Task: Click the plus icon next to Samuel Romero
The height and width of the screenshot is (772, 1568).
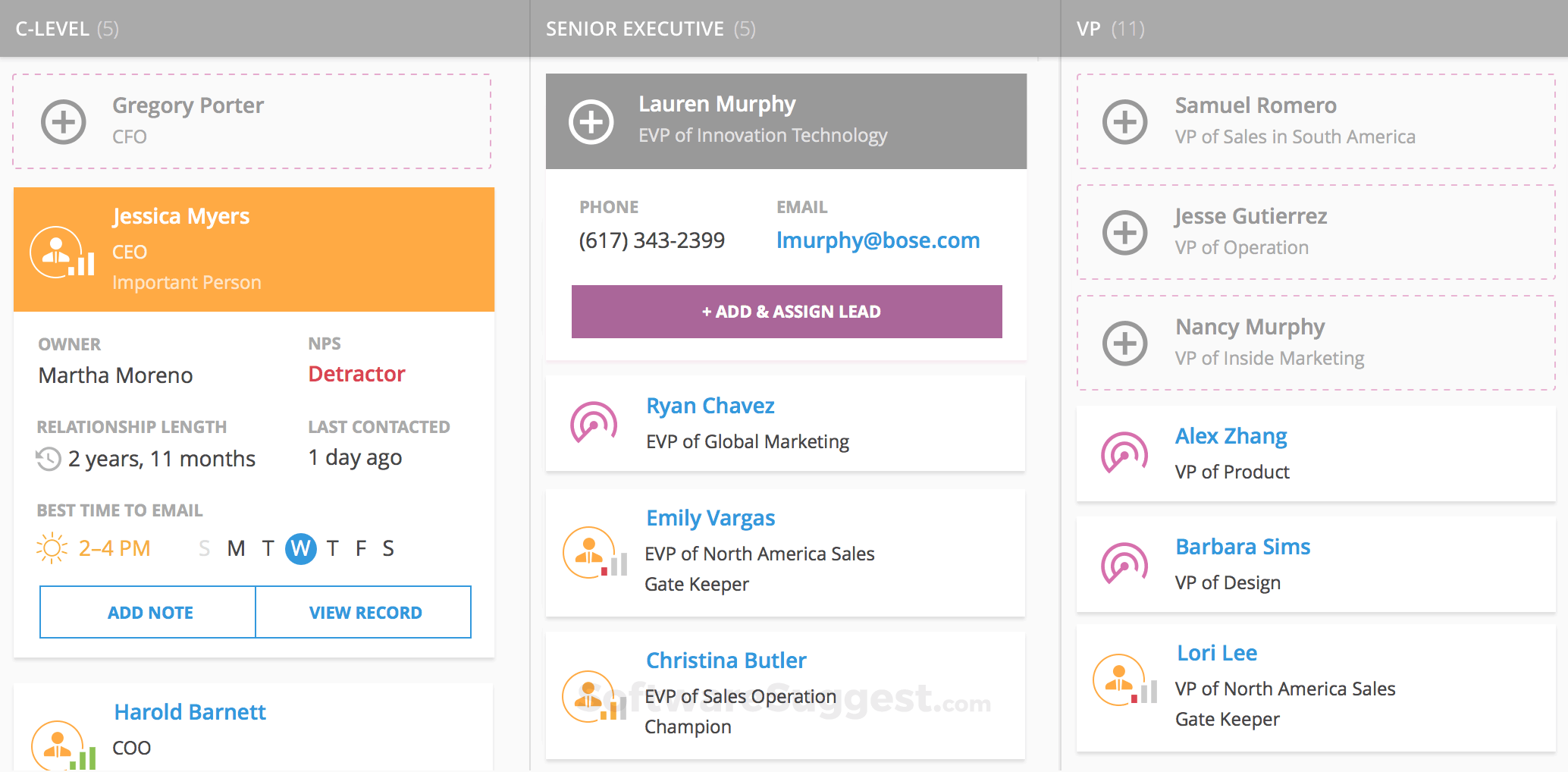Action: click(1124, 121)
